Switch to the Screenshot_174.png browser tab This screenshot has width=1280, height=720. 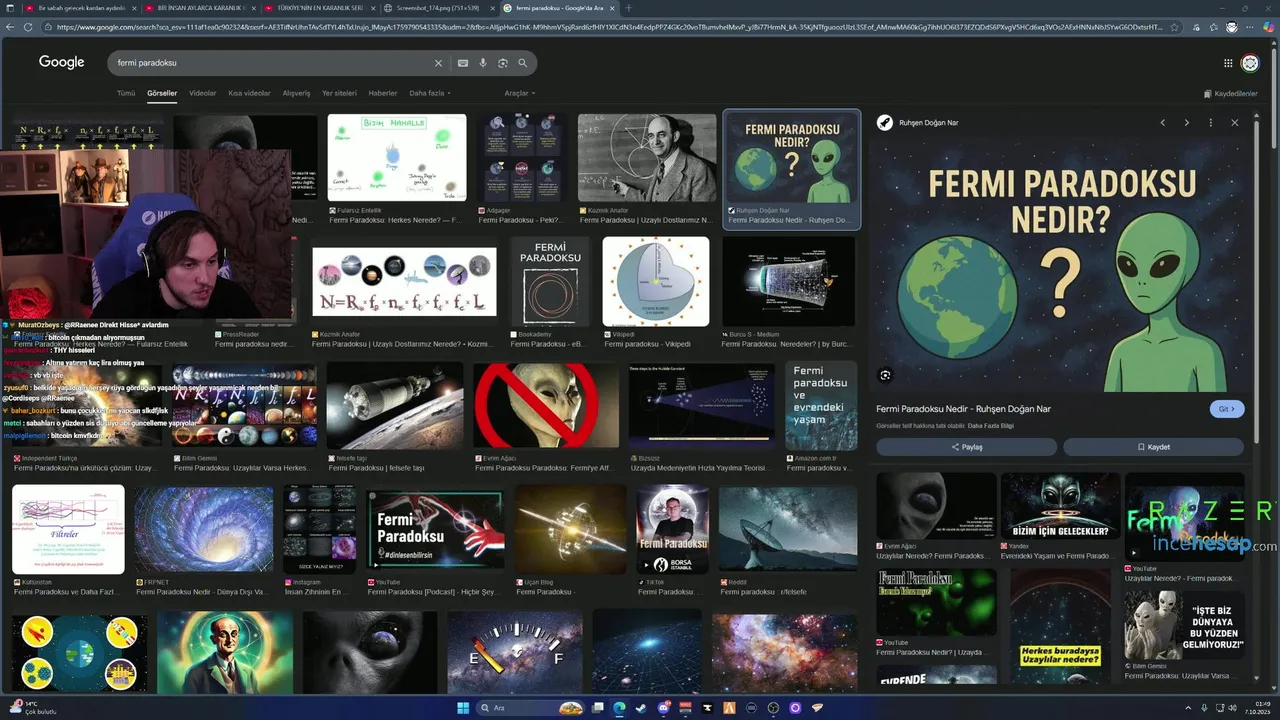[437, 8]
